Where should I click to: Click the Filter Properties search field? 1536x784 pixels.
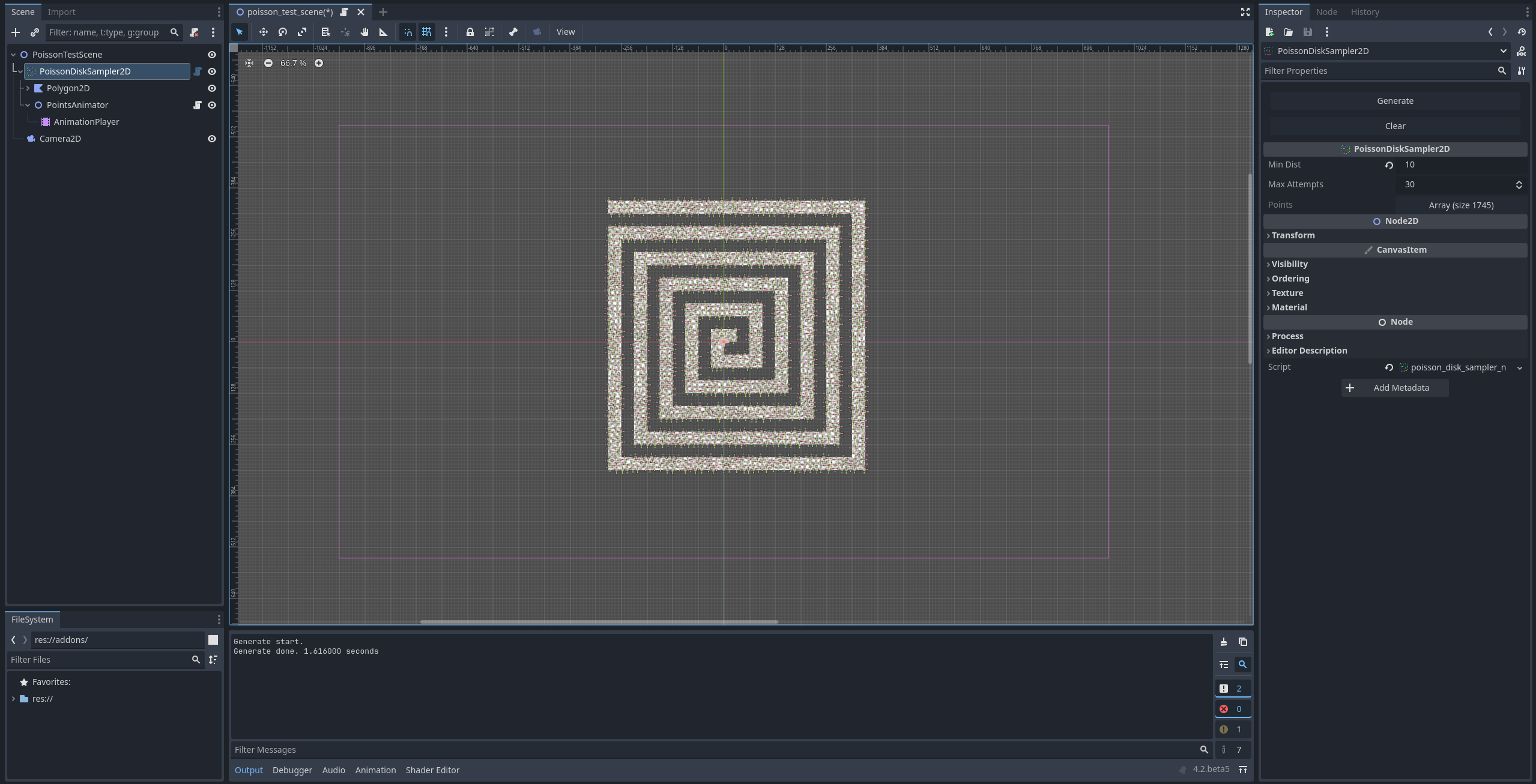pyautogui.click(x=1379, y=71)
